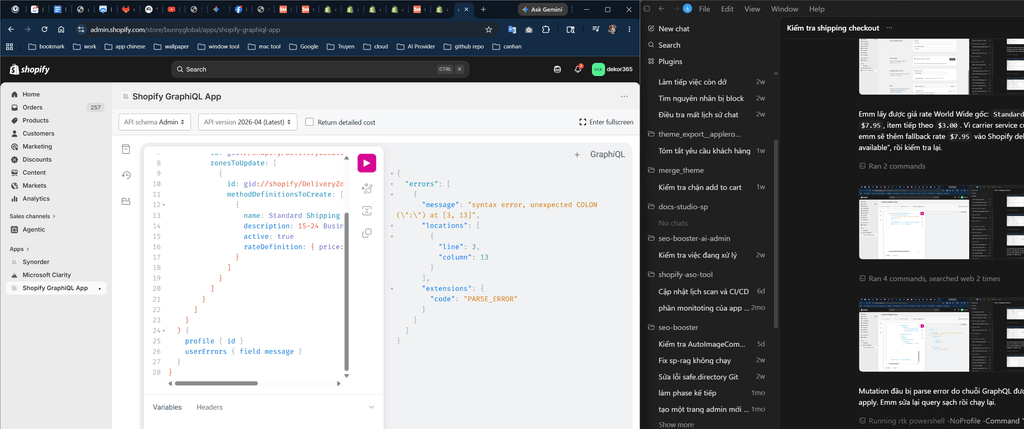Open the GraphiQL documentation explorer icon
Viewport: 1024px width, 429px height.
click(126, 150)
